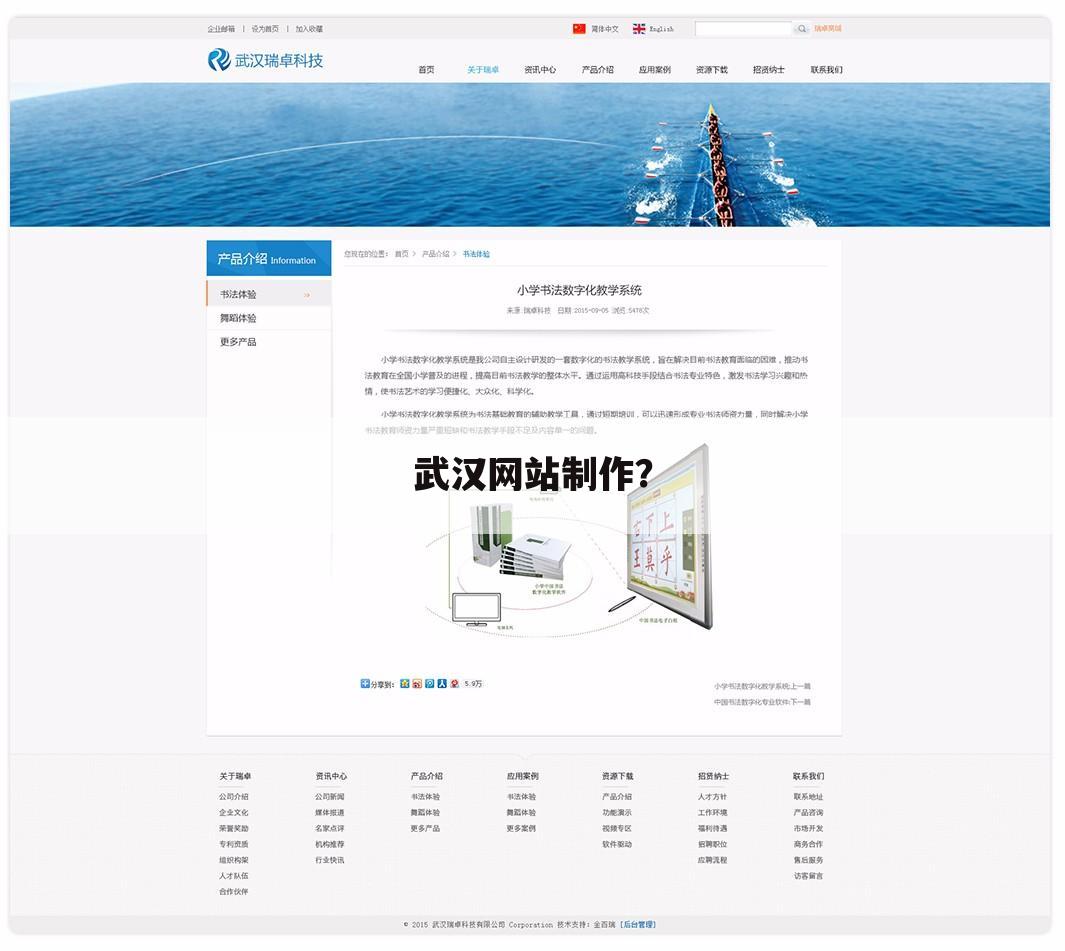Switch language using the English UK flag icon

(640, 28)
